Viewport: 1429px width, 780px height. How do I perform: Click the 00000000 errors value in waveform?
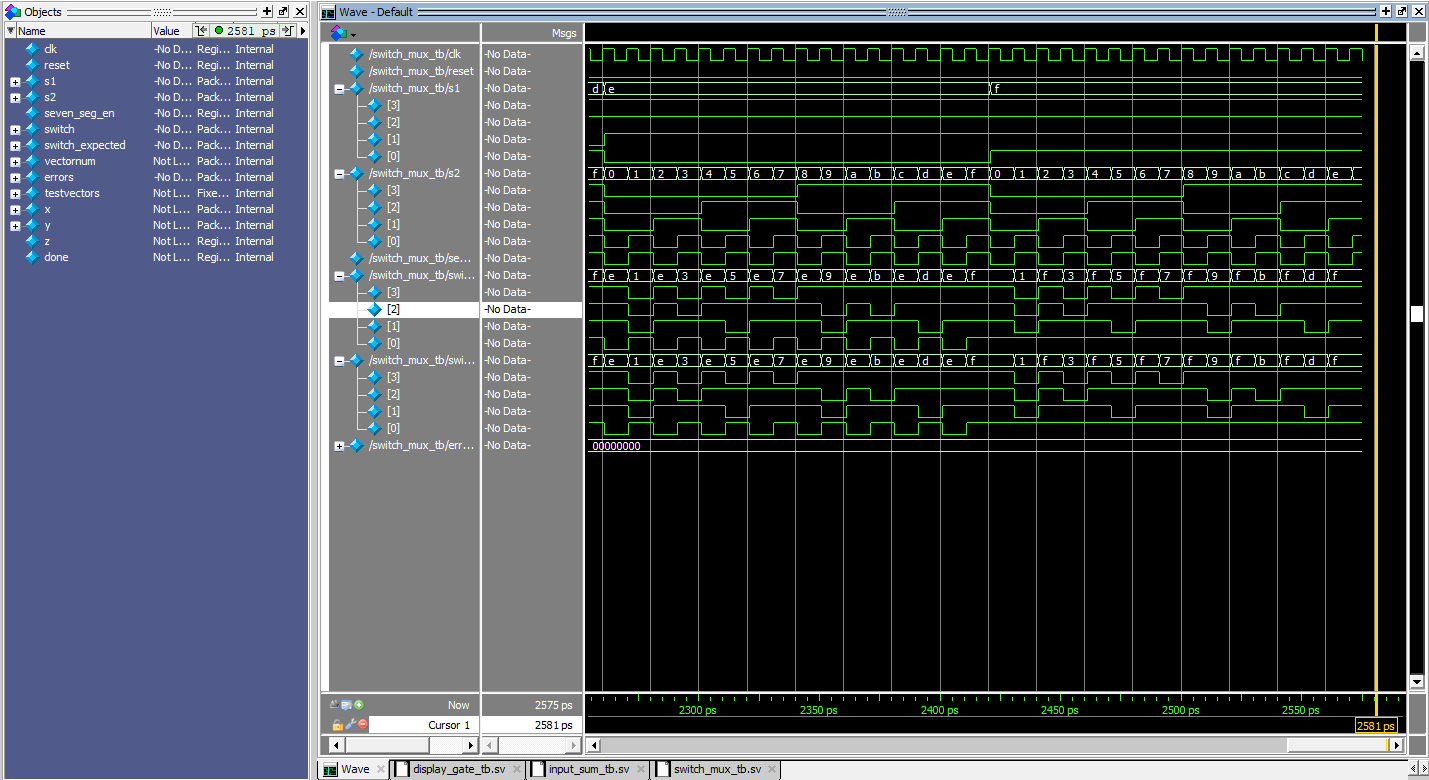616,446
